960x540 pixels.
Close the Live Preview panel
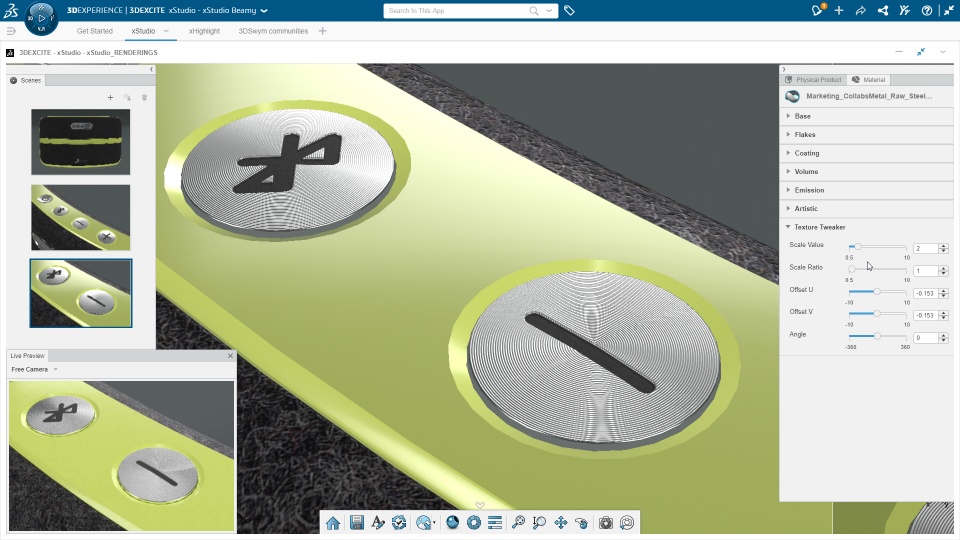(230, 355)
